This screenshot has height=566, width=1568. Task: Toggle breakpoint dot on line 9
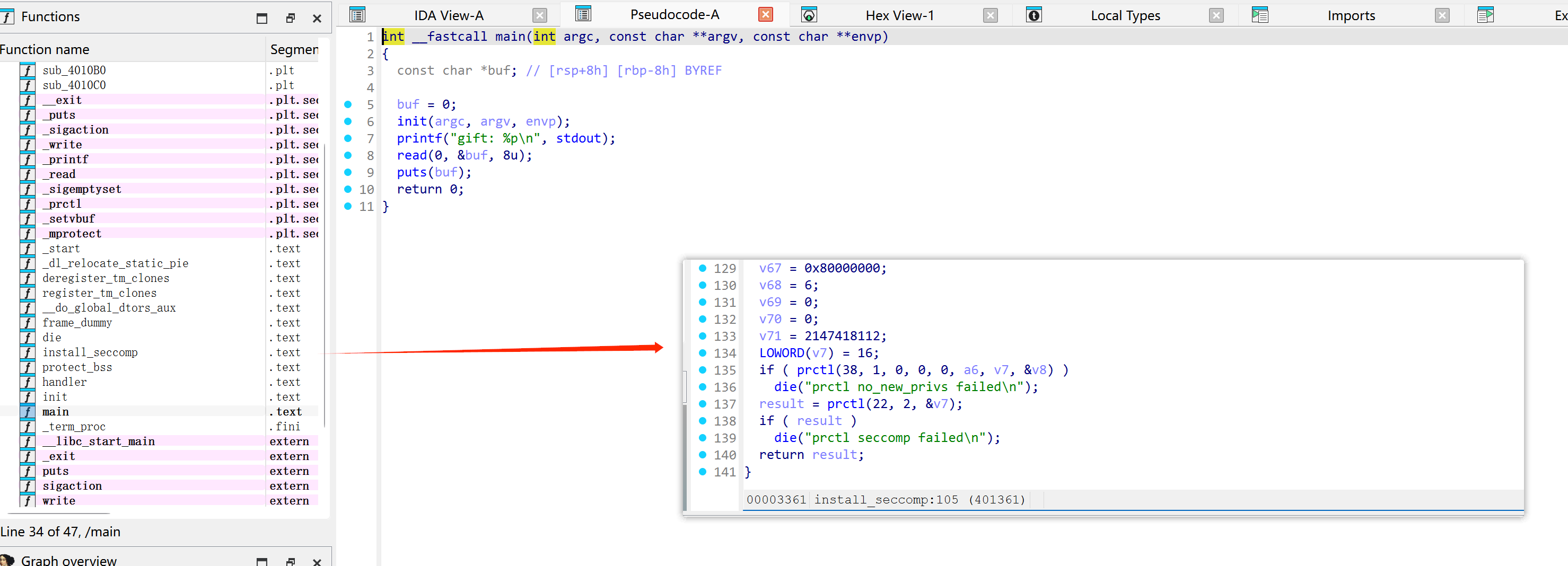tap(348, 172)
